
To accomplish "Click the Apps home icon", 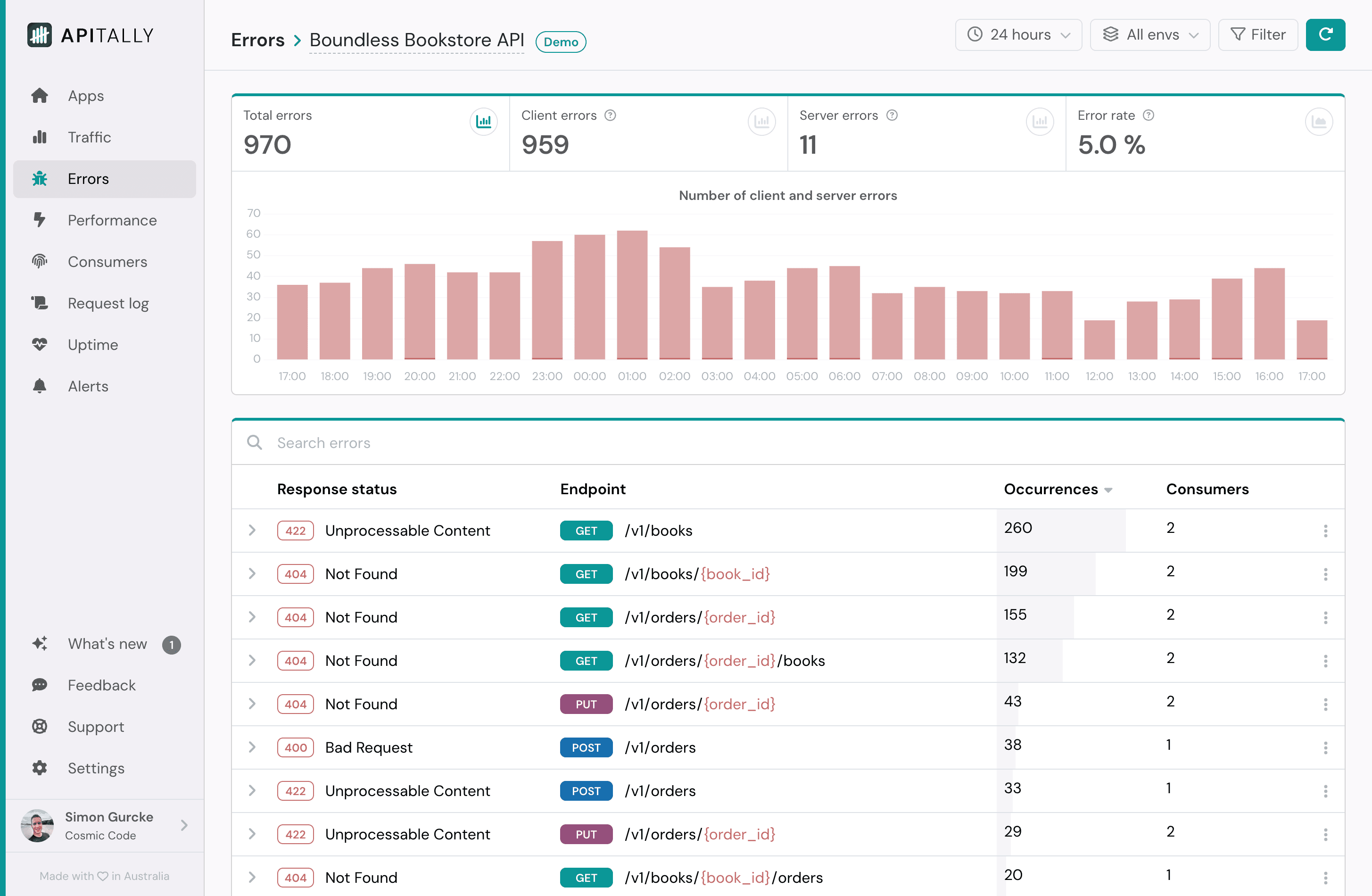I will click(39, 95).
